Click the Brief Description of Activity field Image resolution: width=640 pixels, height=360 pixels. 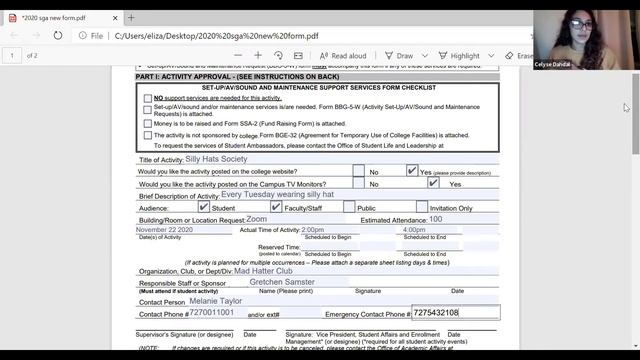[x=360, y=195]
